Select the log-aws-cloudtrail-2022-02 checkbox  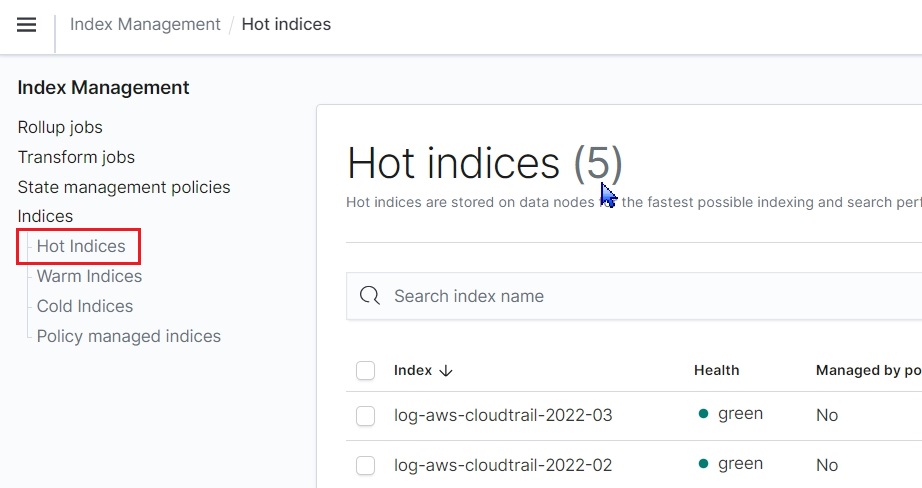366,465
